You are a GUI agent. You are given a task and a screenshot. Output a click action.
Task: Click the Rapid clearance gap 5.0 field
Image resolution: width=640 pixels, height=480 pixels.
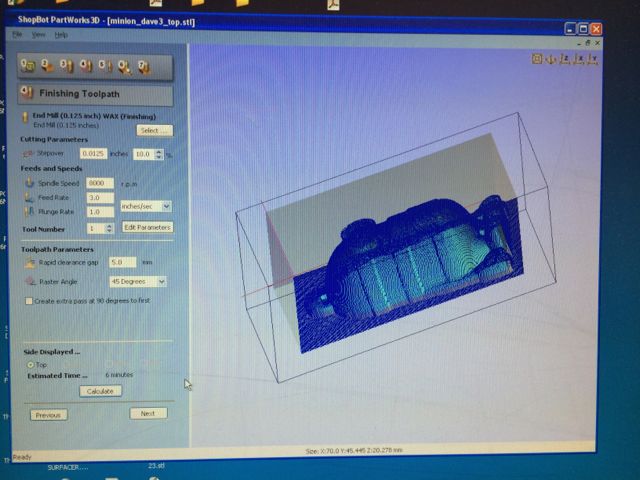pyautogui.click(x=122, y=262)
